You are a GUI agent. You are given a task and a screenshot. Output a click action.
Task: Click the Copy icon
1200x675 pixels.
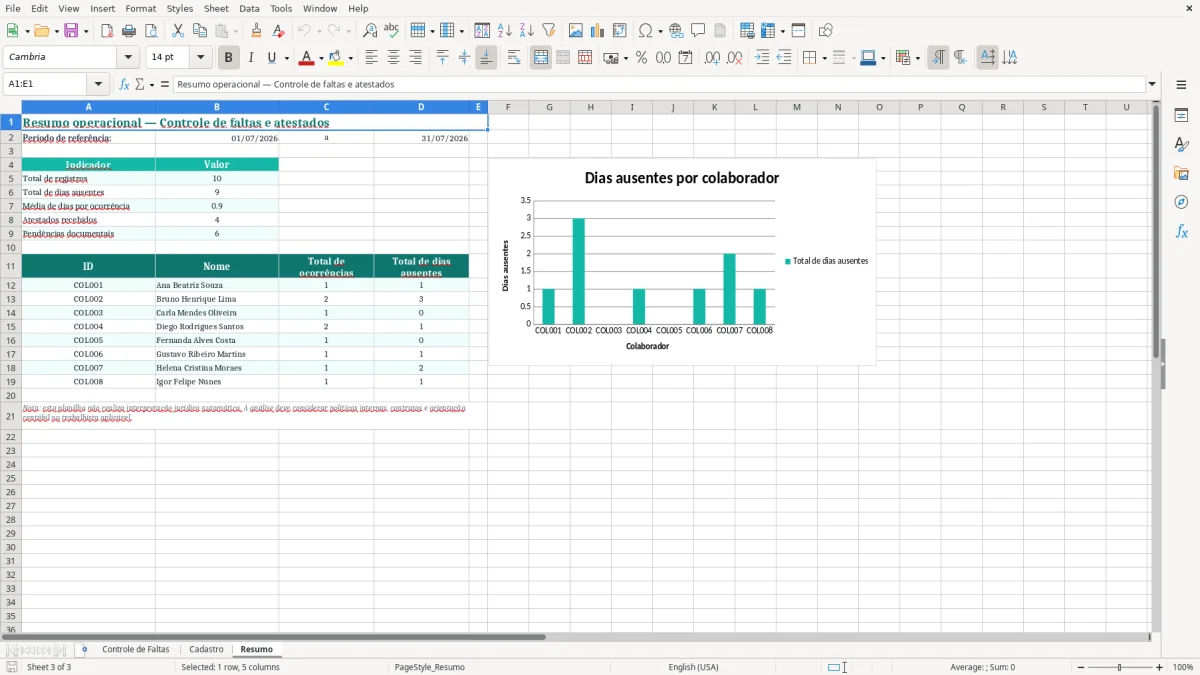pos(200,31)
